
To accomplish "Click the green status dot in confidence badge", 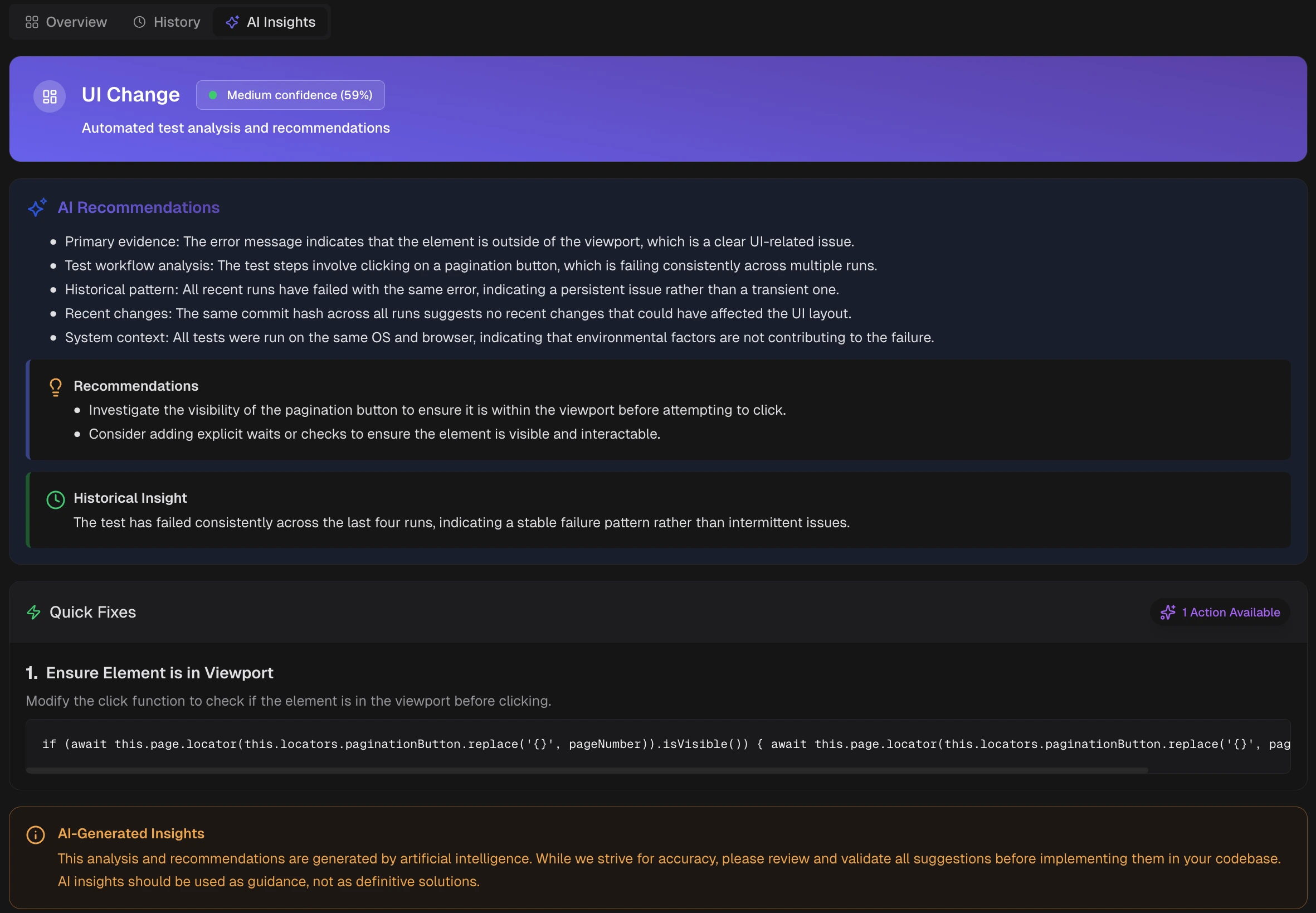I will click(214, 95).
